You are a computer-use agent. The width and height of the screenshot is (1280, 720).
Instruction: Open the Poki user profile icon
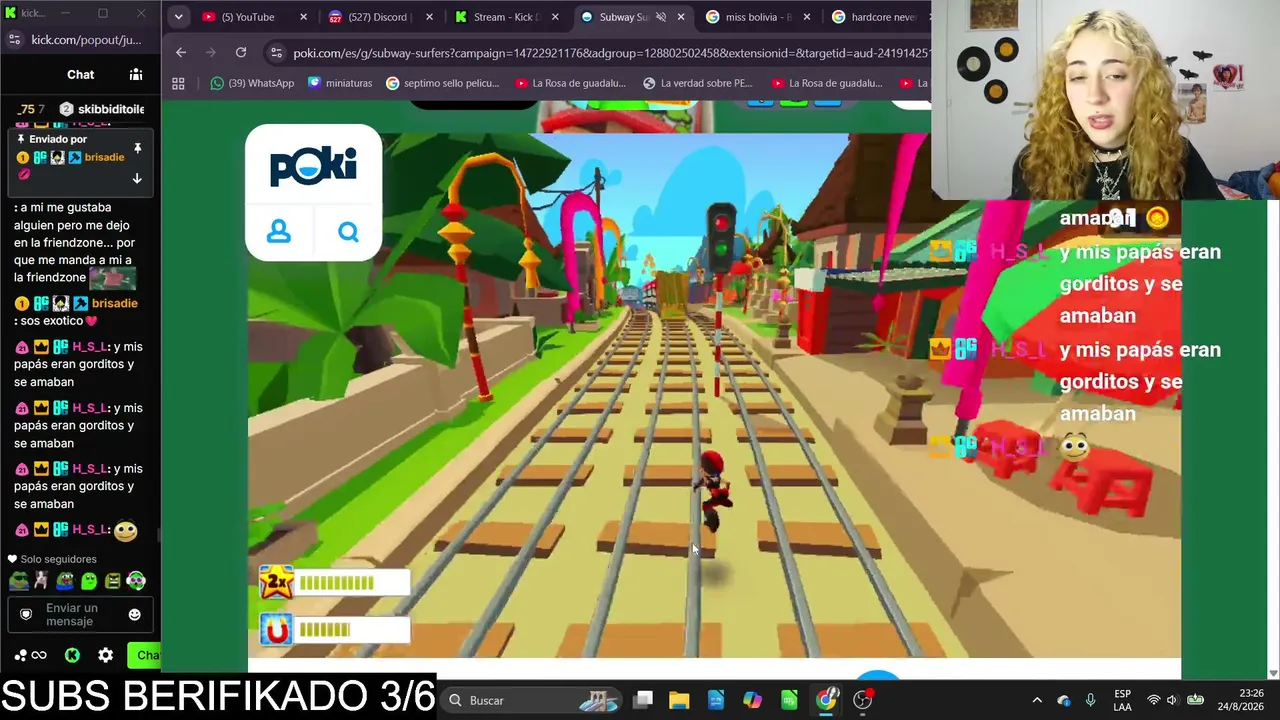pos(279,232)
